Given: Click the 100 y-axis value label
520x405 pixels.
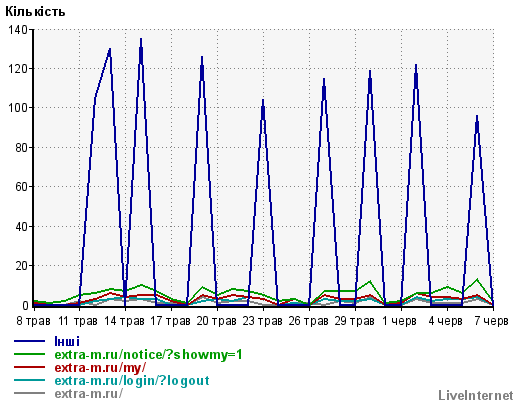Looking at the screenshot, I should pyautogui.click(x=18, y=108).
